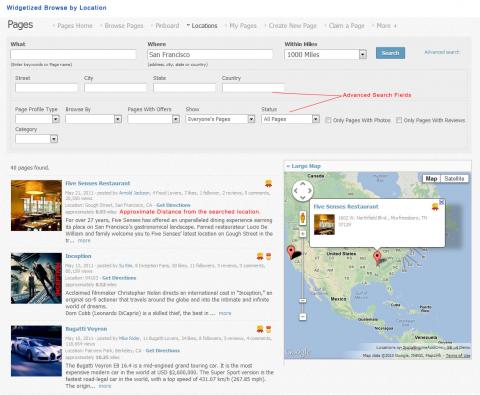Screen dimensions: 480x395
Task: Click the yellow featured badge beside Bugatti Veyron
Action: click(260, 329)
